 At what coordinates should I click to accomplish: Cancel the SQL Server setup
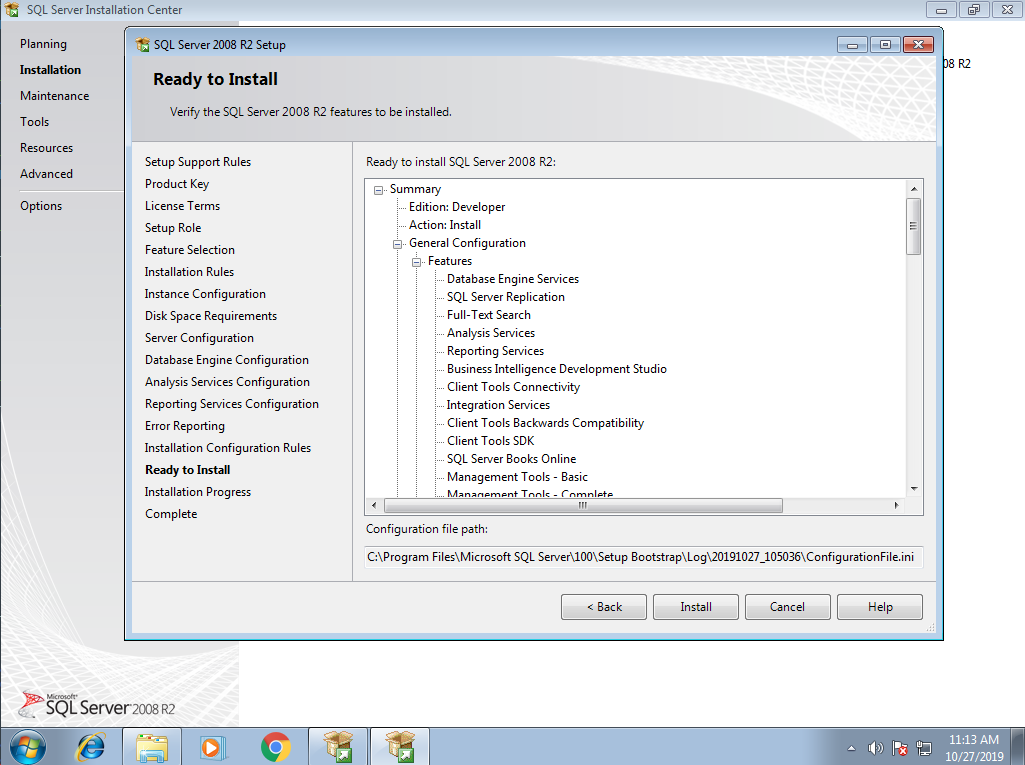787,607
